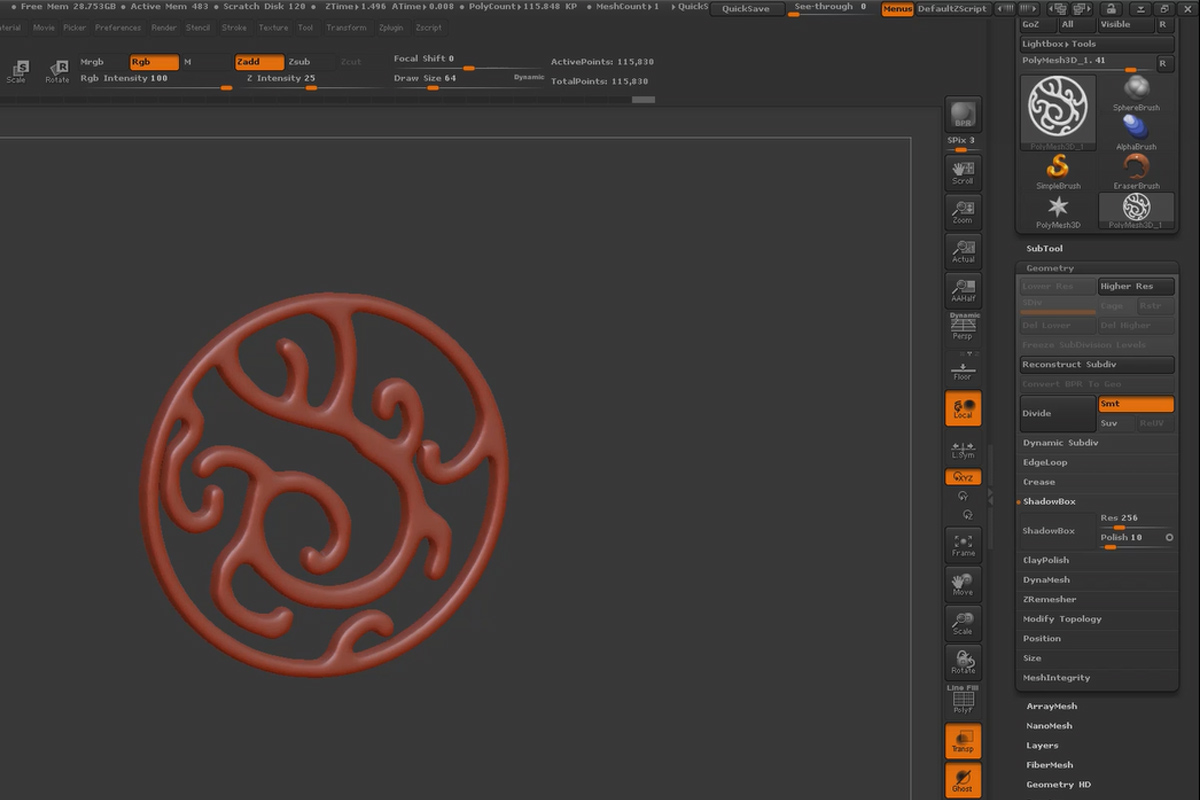
Task: Expand the ClayPolish section
Action: point(1046,560)
